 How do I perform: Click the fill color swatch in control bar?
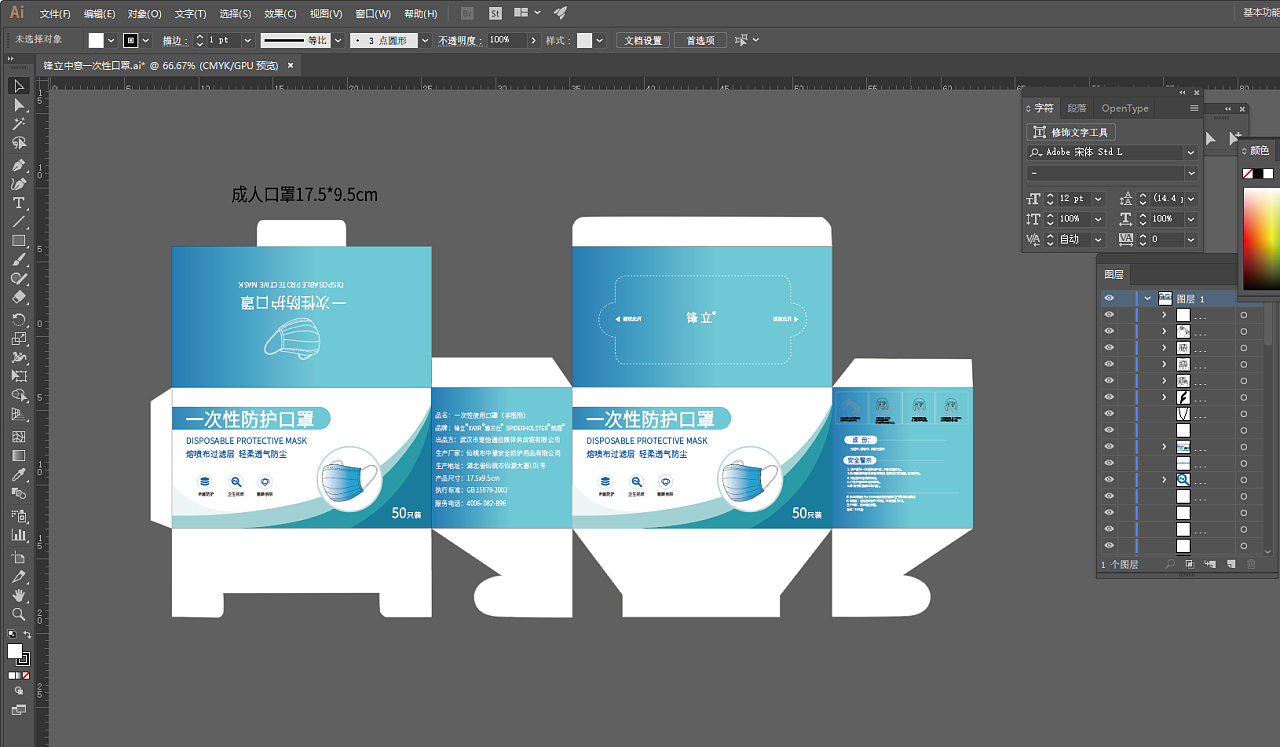point(96,40)
